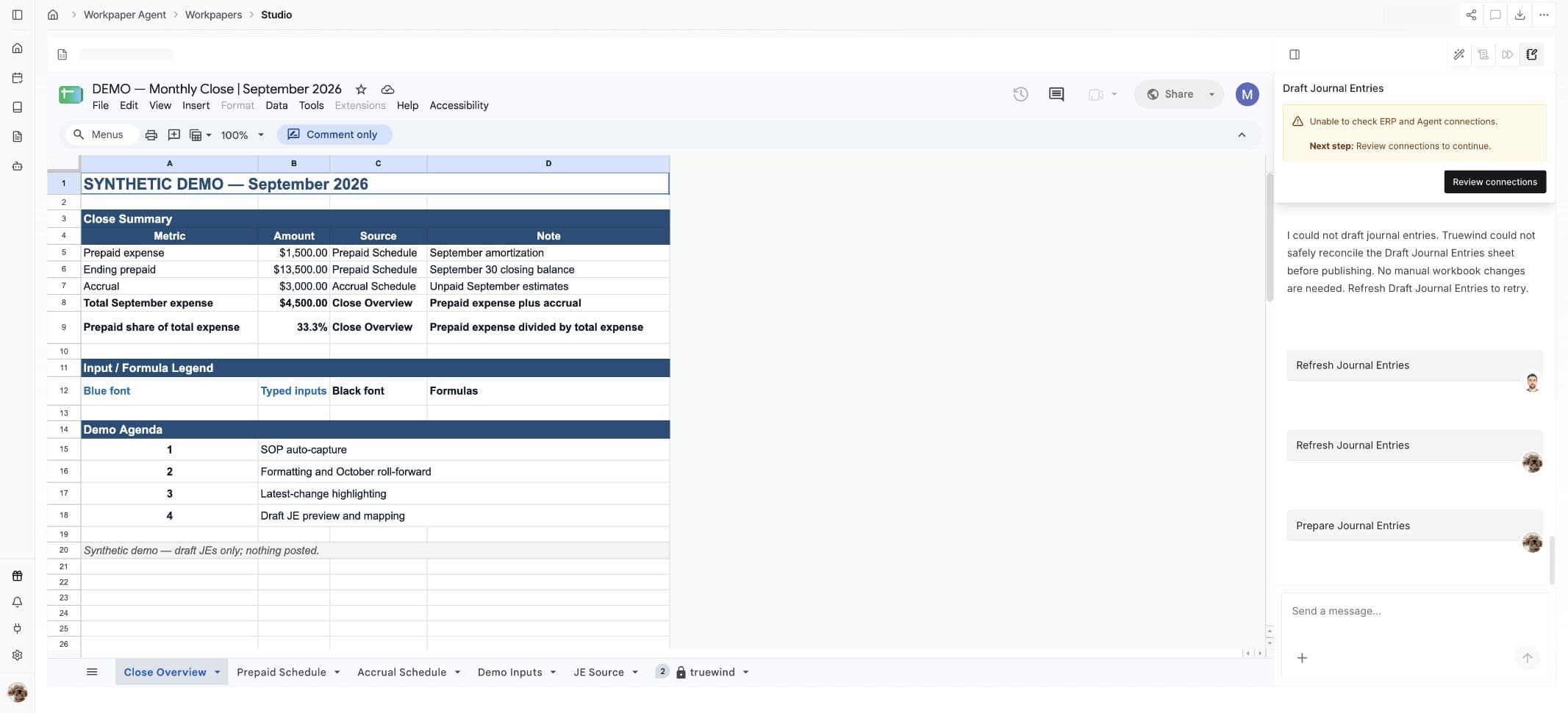Open the File menu
Viewport: 1568px width, 713px height.
coord(100,106)
